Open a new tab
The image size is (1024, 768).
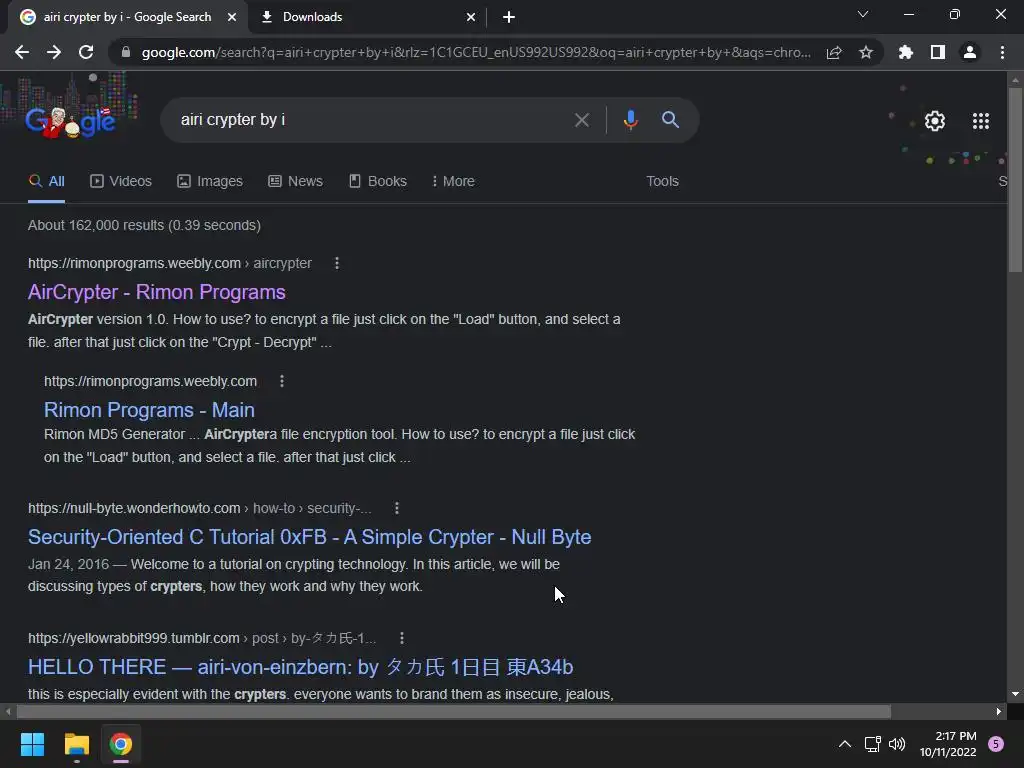point(509,17)
